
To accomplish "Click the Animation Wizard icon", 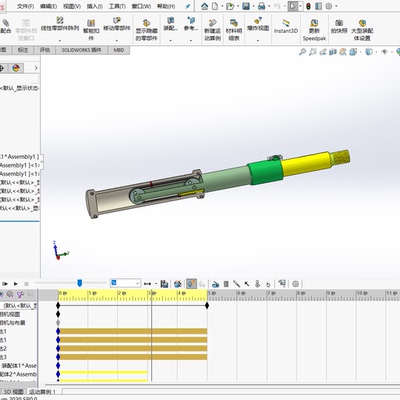I will (178, 284).
